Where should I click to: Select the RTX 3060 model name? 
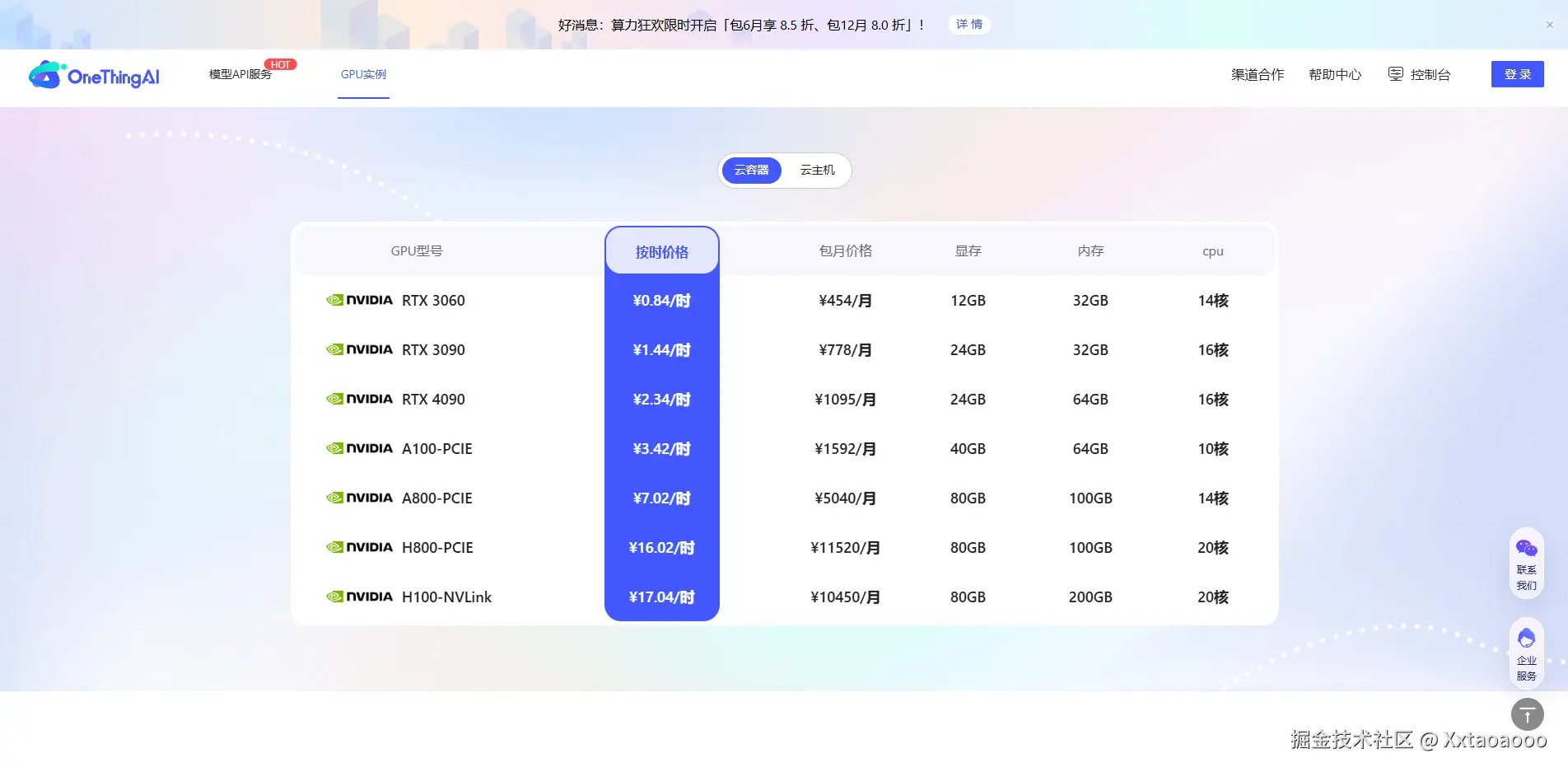tap(433, 301)
